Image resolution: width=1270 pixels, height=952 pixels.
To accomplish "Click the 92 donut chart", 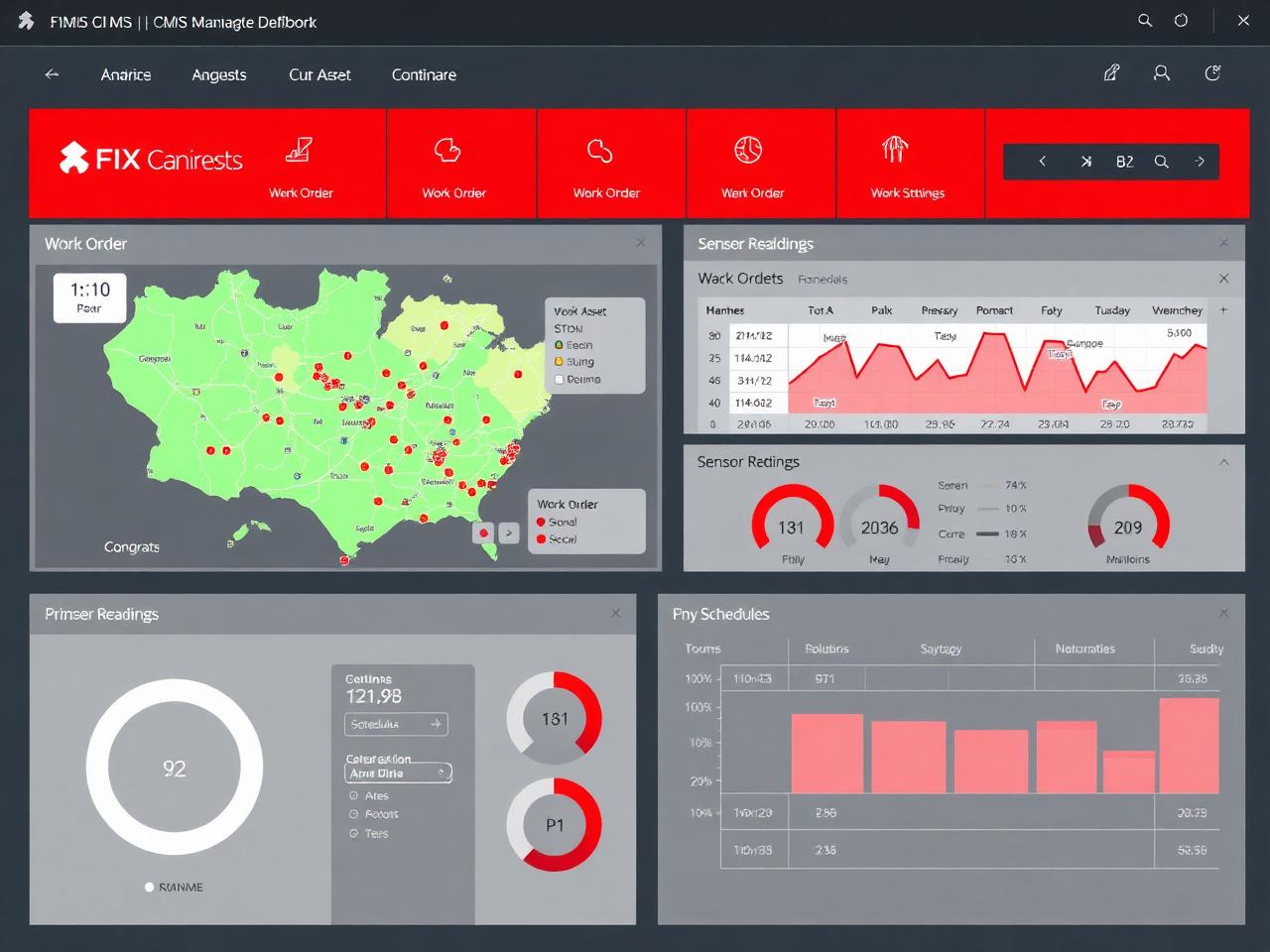I will coord(175,768).
